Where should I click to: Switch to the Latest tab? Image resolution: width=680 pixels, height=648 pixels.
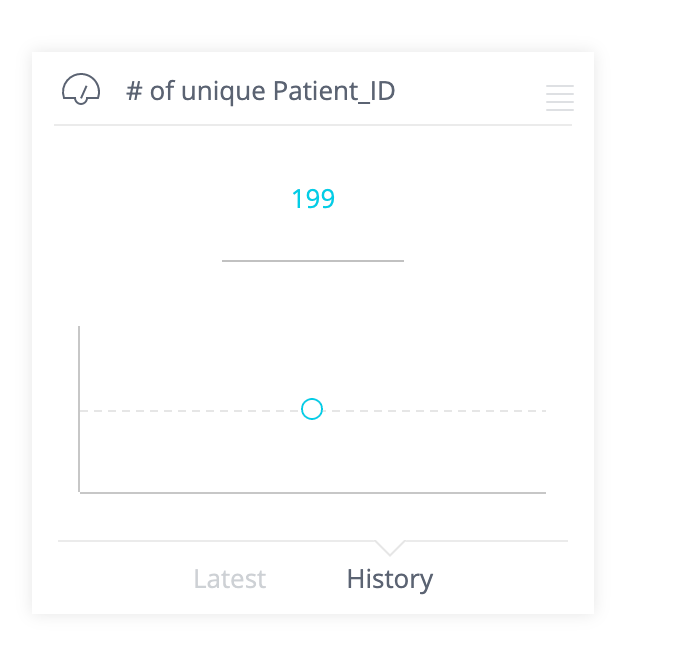tap(230, 579)
